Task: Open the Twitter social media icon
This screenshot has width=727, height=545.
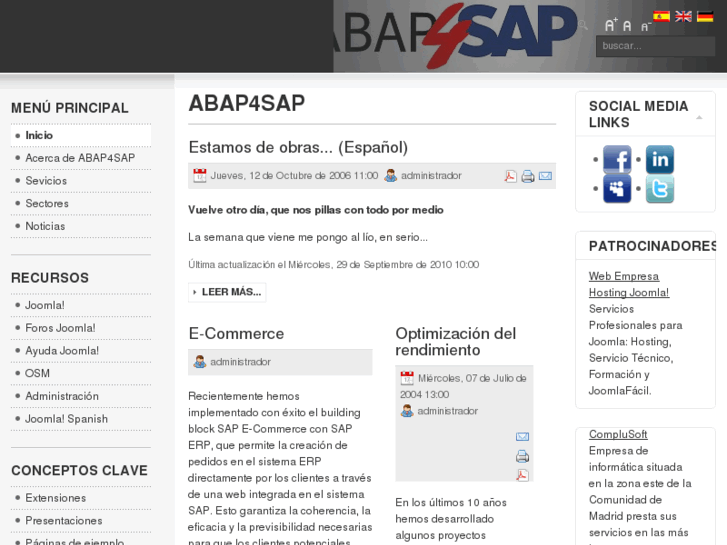Action: coord(659,189)
